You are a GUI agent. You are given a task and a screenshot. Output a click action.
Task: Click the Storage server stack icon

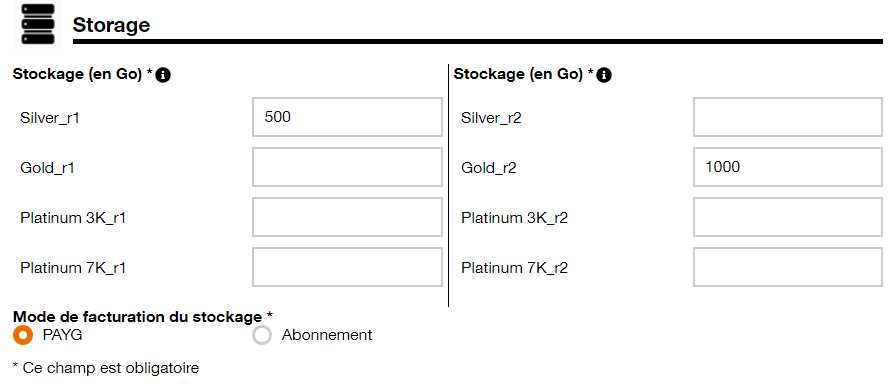pyautogui.click(x=38, y=24)
